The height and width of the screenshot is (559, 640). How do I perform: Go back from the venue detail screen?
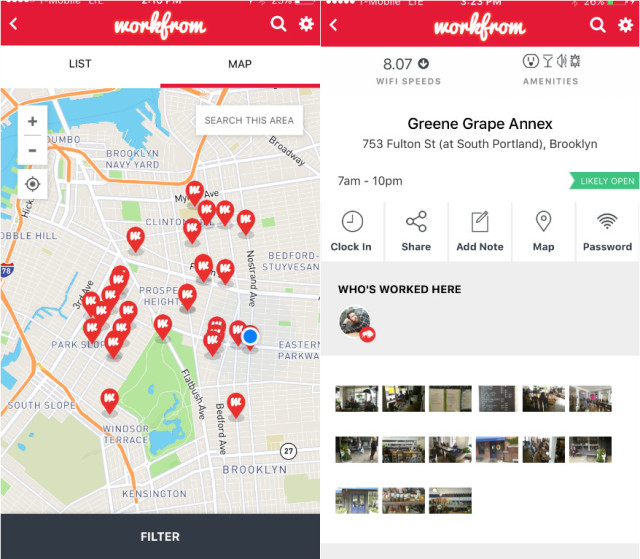(333, 24)
